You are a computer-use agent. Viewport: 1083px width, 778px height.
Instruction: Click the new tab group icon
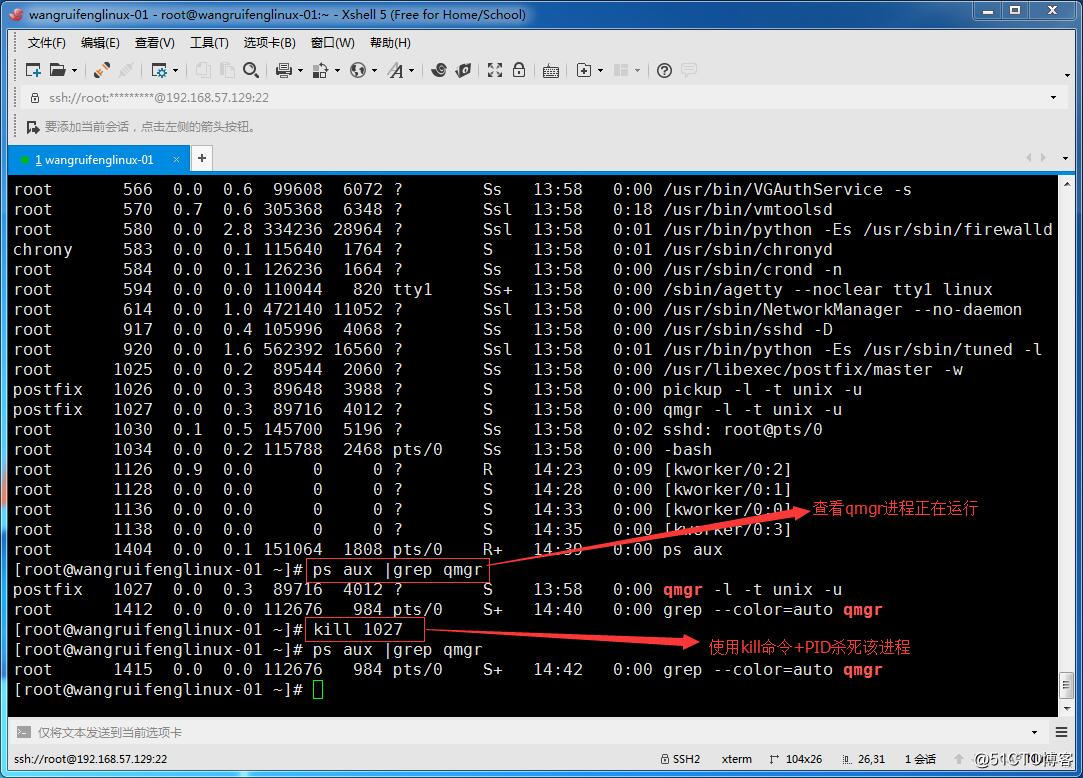(584, 70)
